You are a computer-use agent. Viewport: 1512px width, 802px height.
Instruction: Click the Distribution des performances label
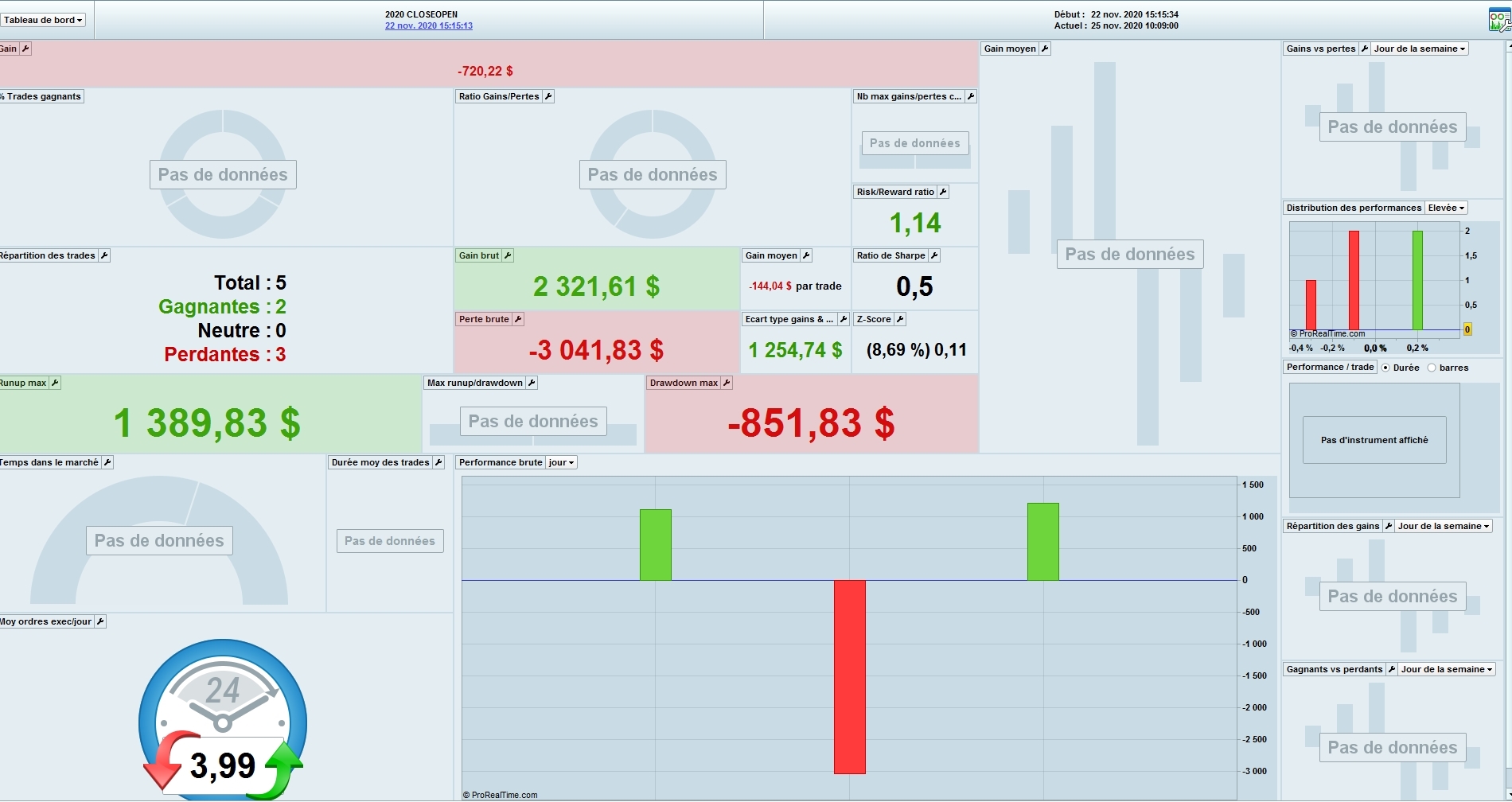1354,208
